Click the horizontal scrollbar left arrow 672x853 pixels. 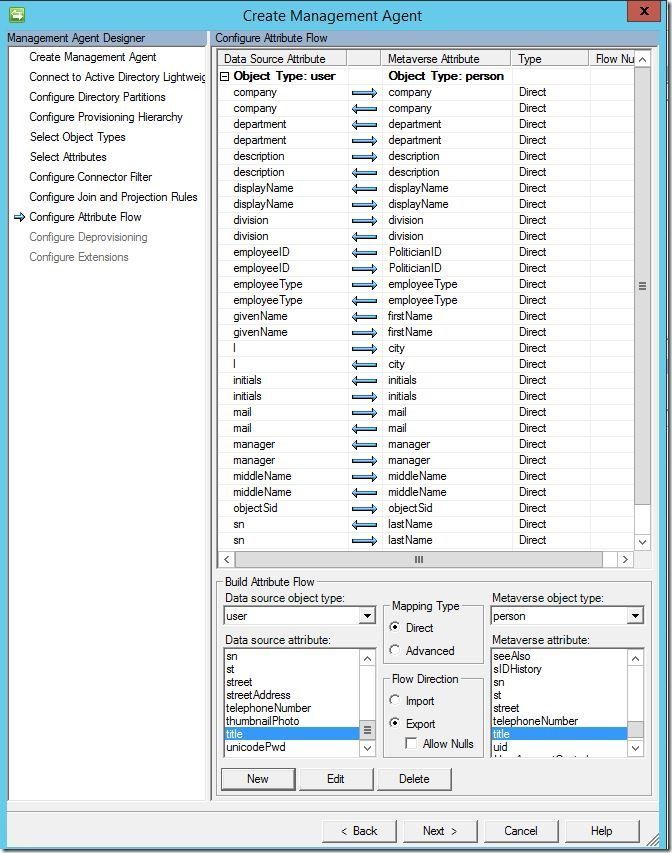226,559
